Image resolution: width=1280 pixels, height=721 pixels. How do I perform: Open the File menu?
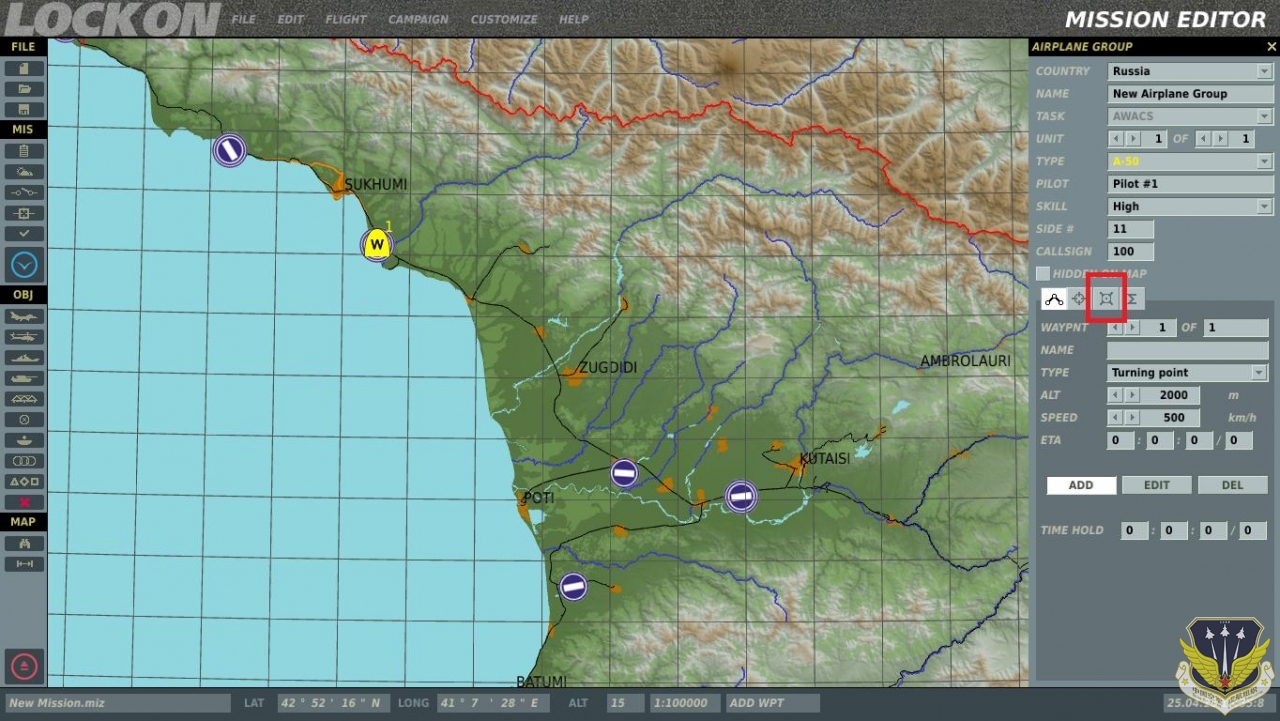pos(243,19)
